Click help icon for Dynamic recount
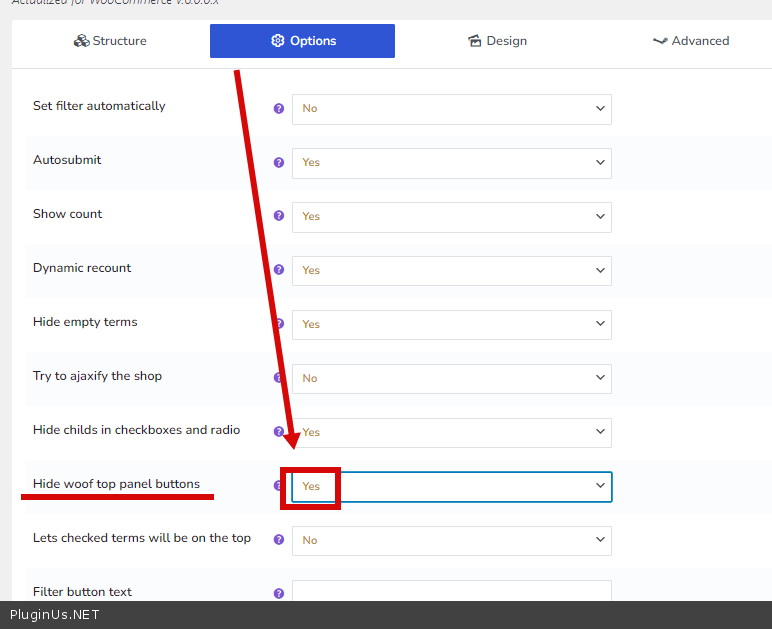 pos(279,270)
